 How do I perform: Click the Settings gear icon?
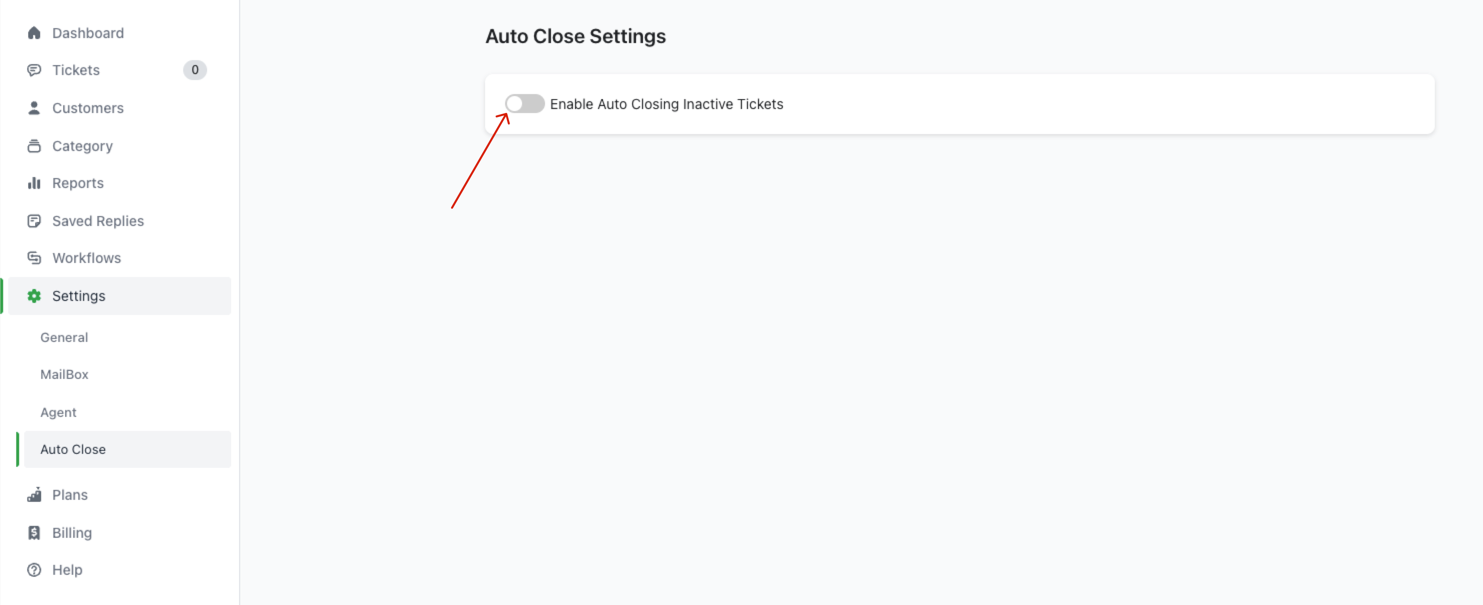point(34,296)
